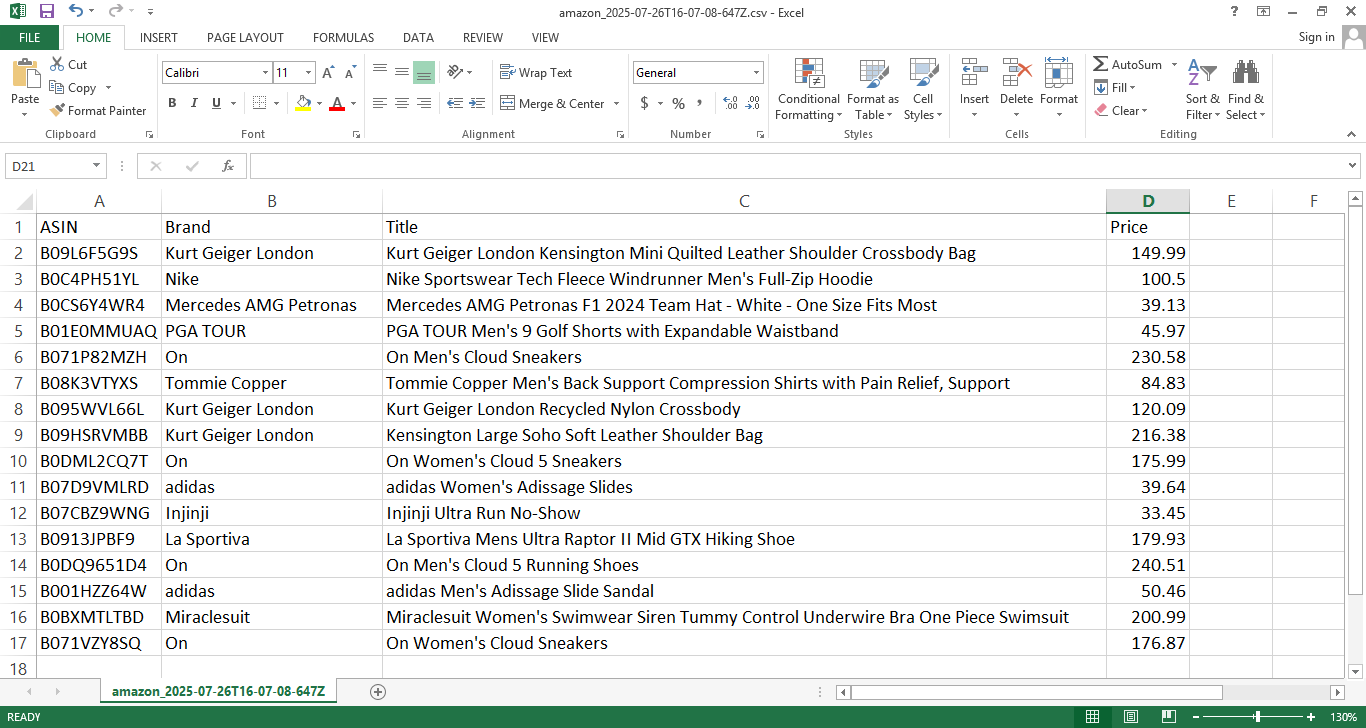Screen dimensions: 1366x728
Task: Expand the General number format dropdown
Action: click(x=756, y=73)
